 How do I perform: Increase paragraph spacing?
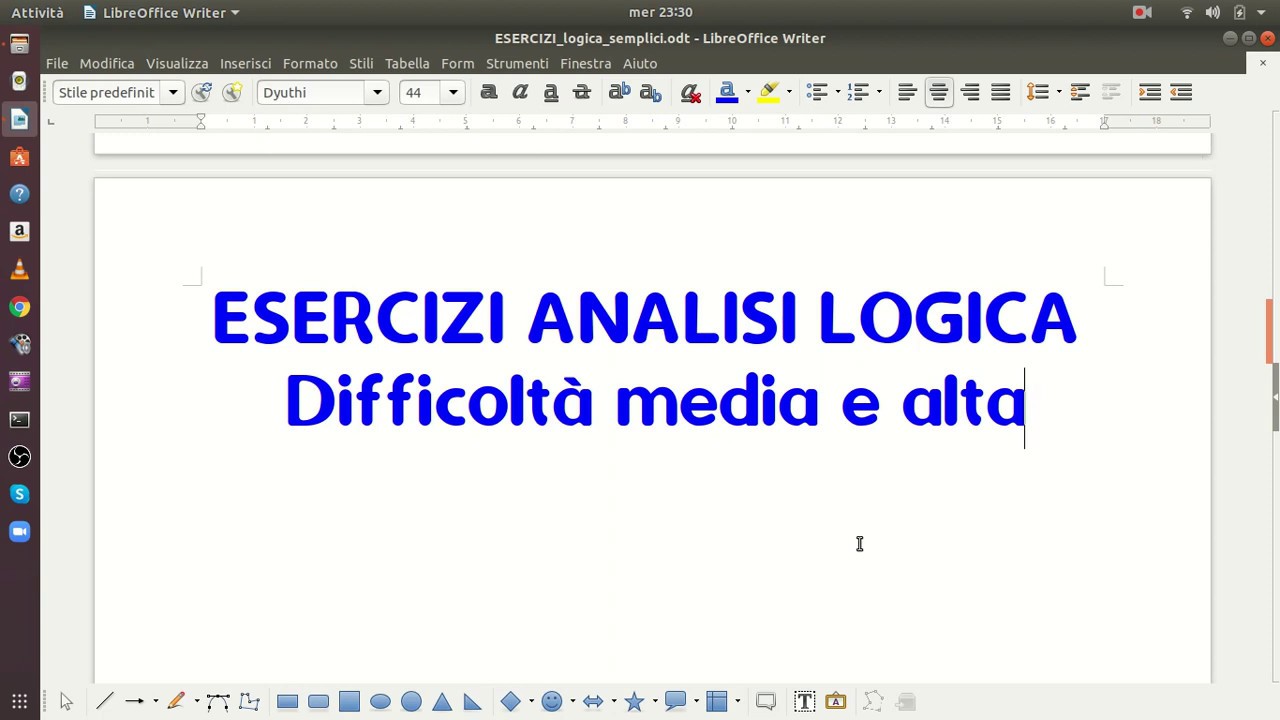[x=1080, y=92]
